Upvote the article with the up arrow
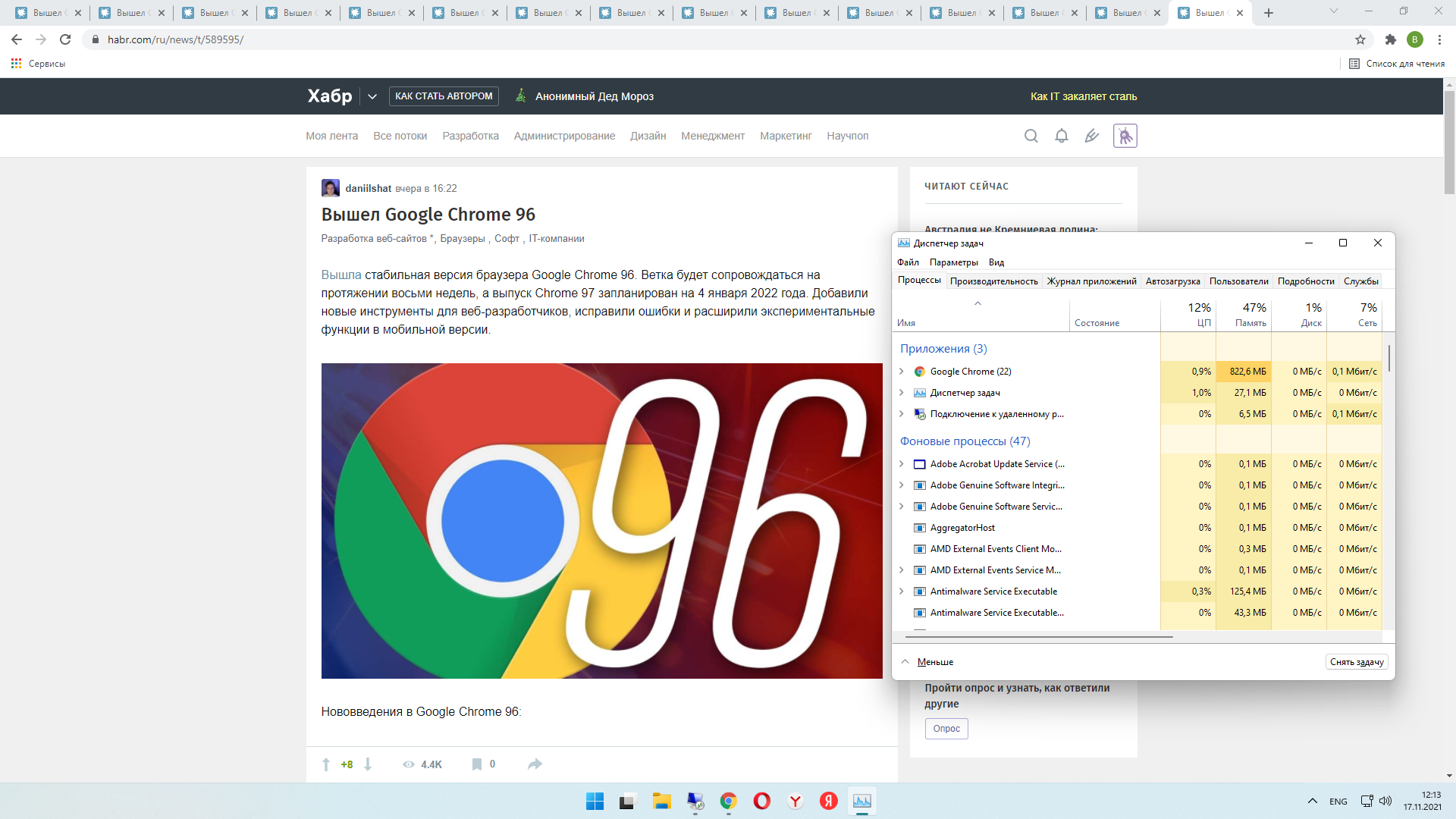 [326, 764]
